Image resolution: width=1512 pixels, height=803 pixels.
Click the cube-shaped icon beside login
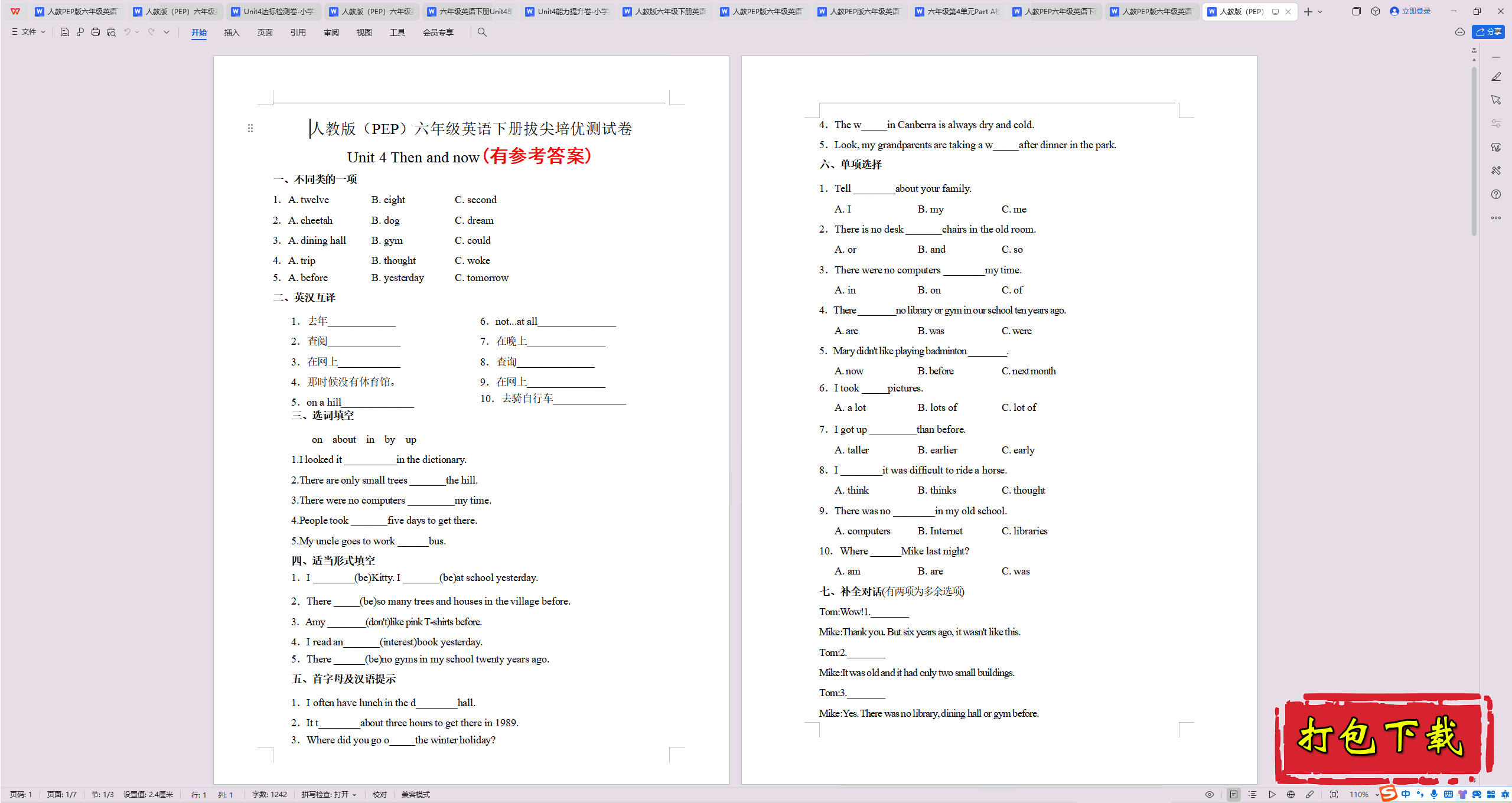pyautogui.click(x=1376, y=11)
